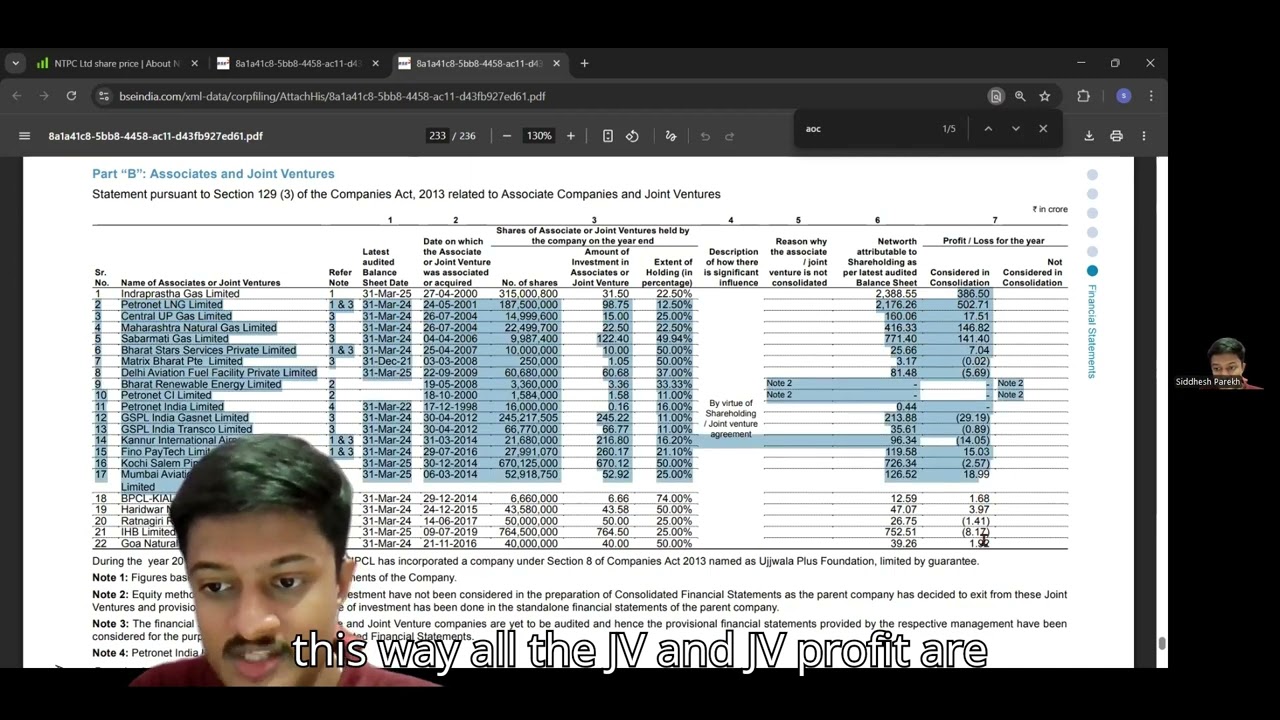Go to next search result

pyautogui.click(x=1016, y=129)
